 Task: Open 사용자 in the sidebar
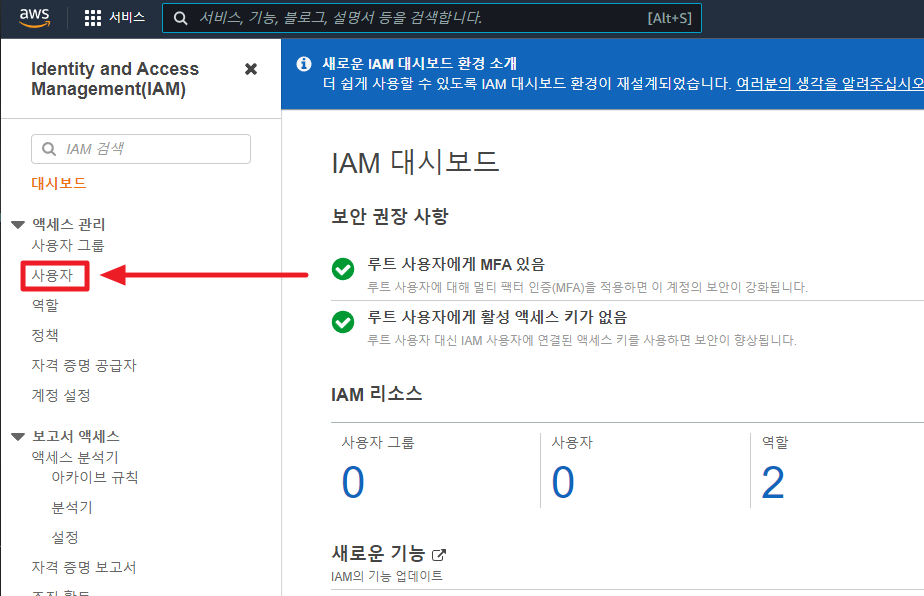tap(52, 275)
